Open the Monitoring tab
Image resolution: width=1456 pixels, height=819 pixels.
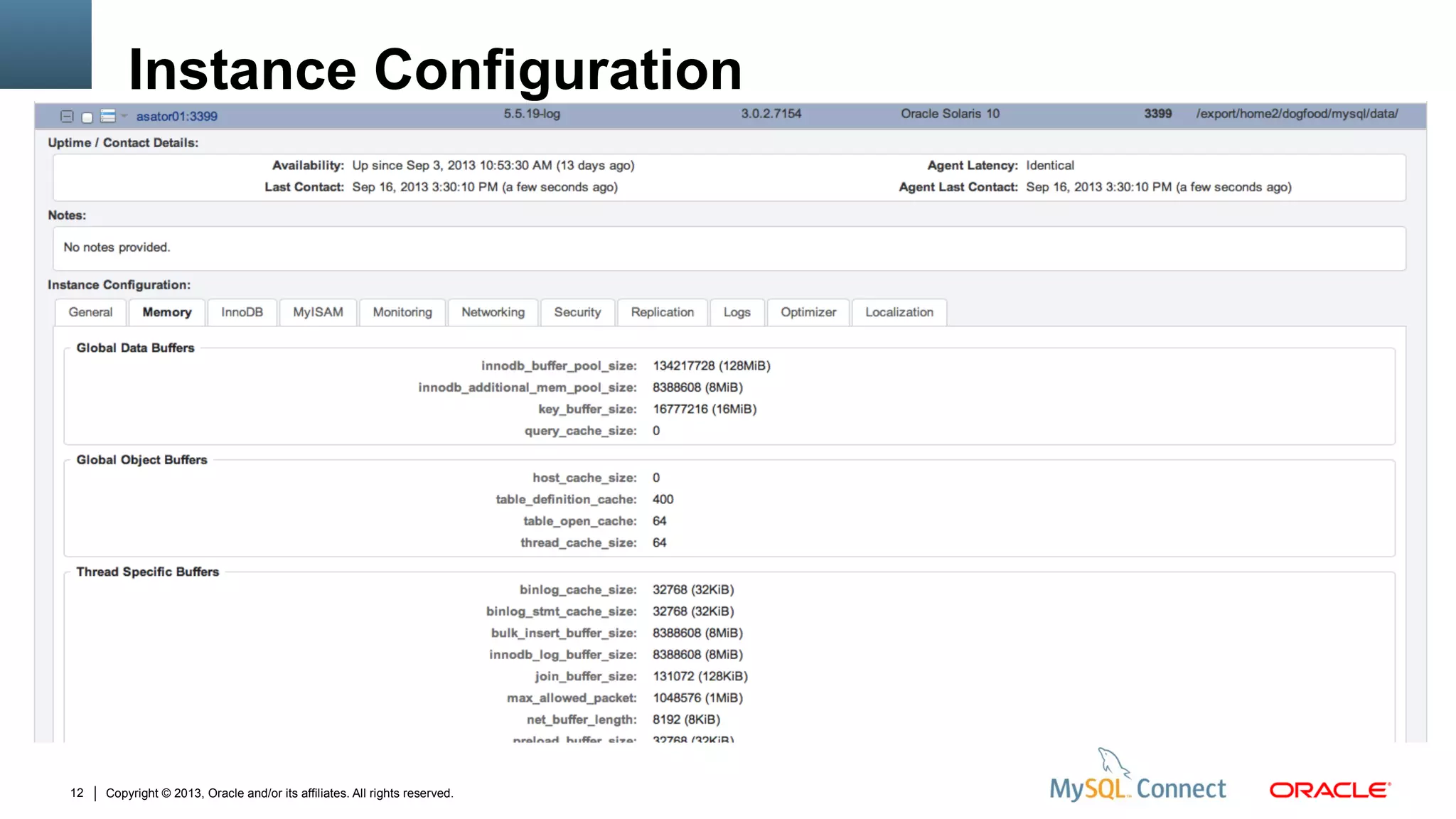pos(402,312)
